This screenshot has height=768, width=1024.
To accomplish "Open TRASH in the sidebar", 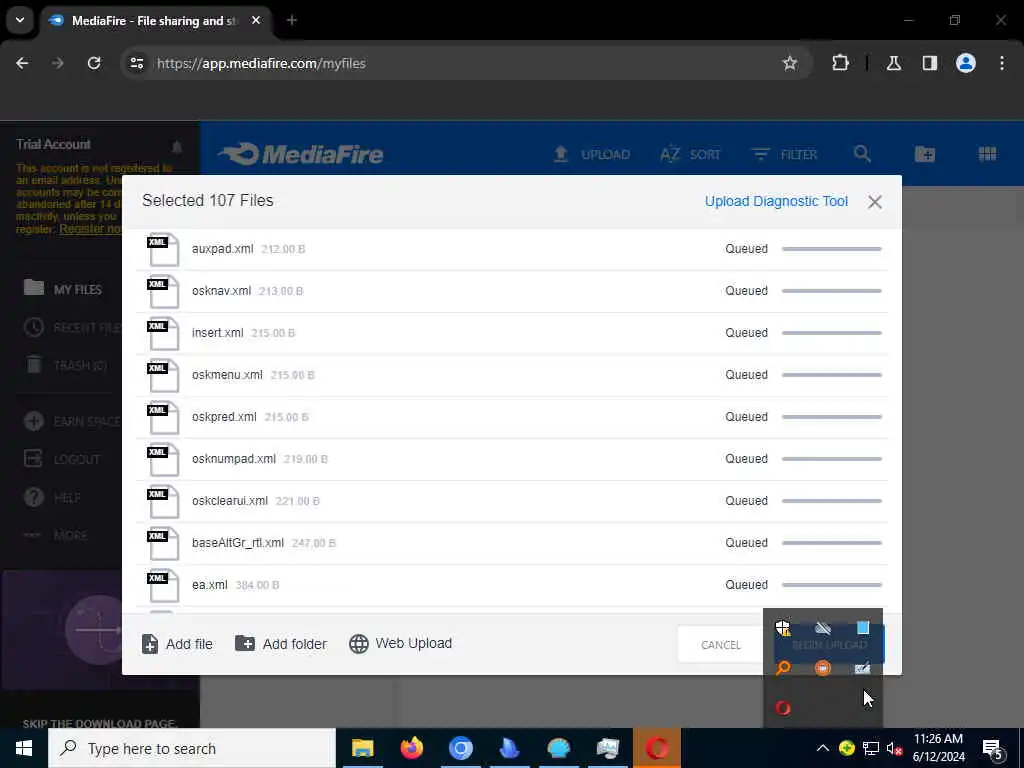I will point(66,365).
